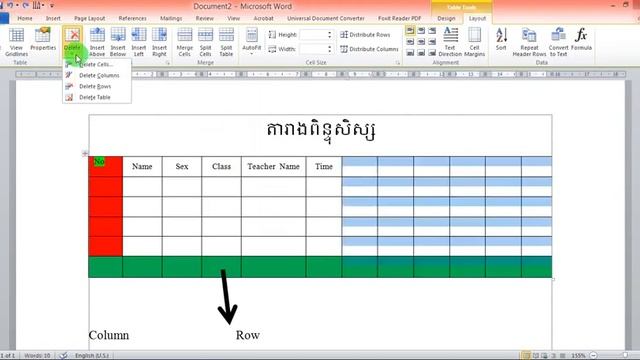Click the table move handle

point(85,153)
